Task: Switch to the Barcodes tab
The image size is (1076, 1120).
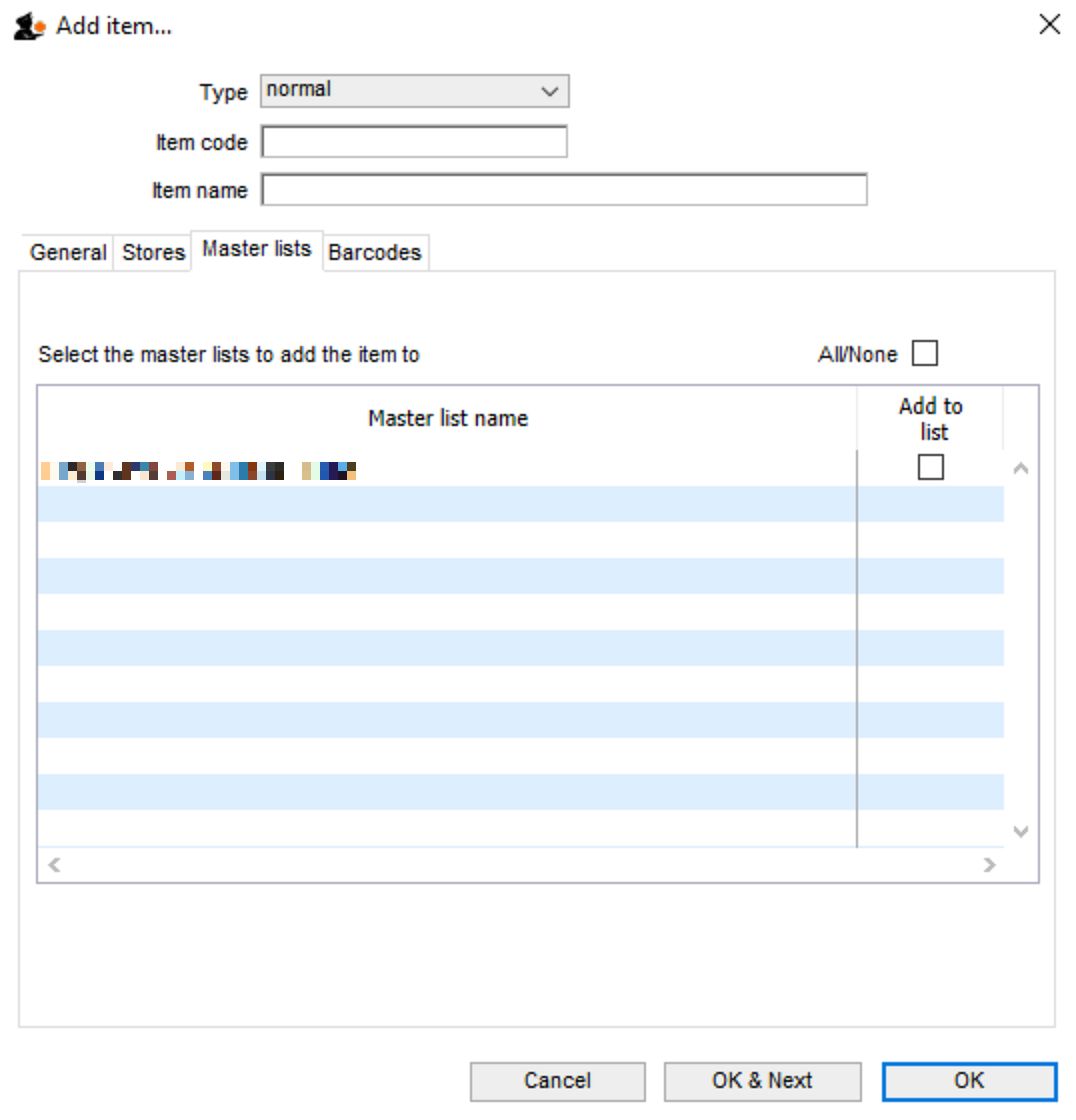Action: click(x=374, y=253)
